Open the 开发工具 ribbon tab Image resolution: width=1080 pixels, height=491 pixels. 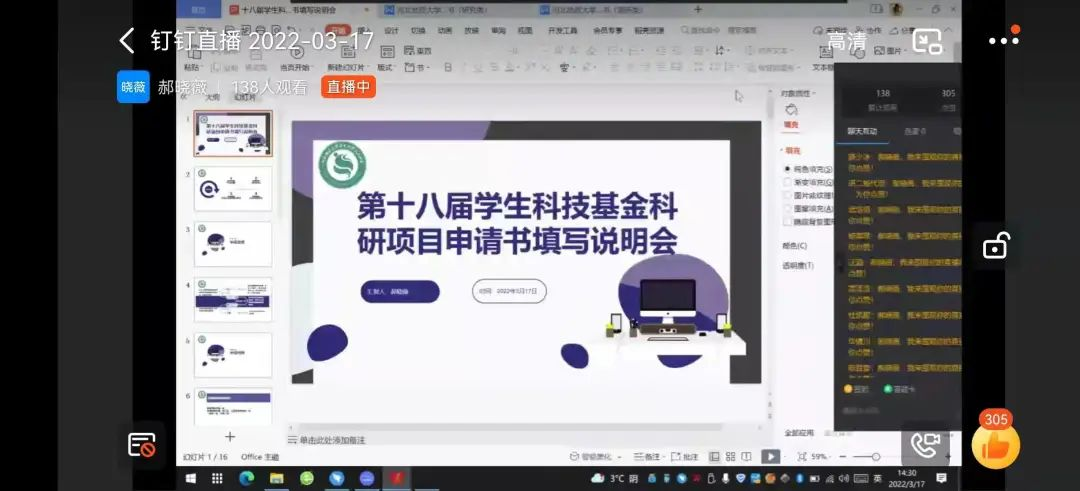[562, 30]
